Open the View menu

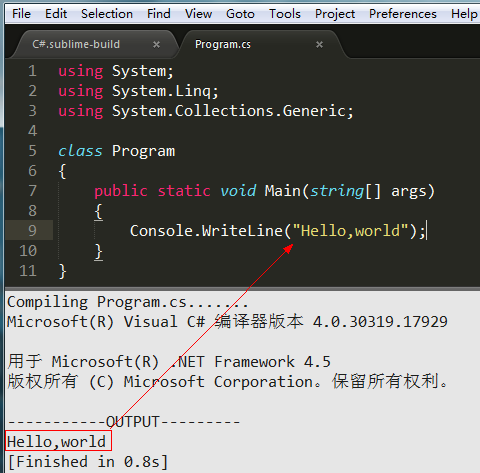198,14
